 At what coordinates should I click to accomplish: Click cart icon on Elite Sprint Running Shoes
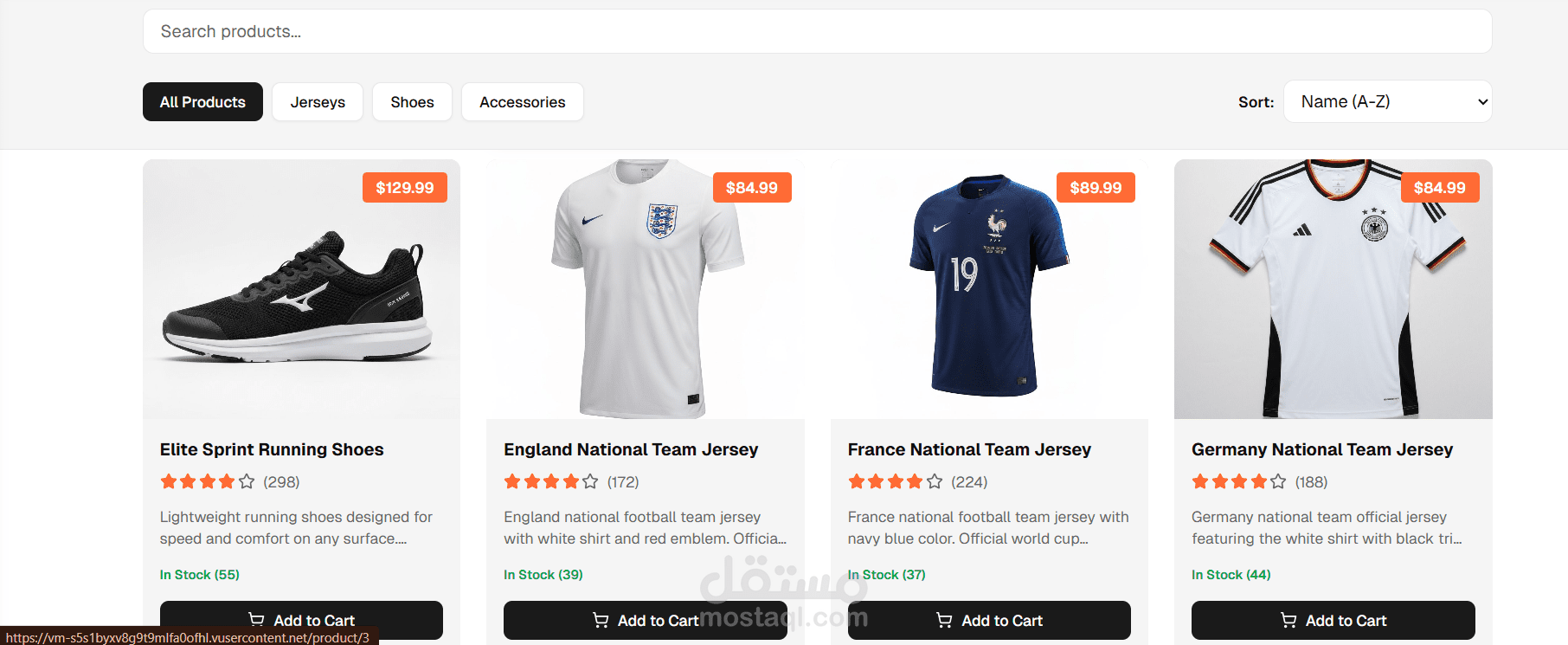tap(256, 620)
